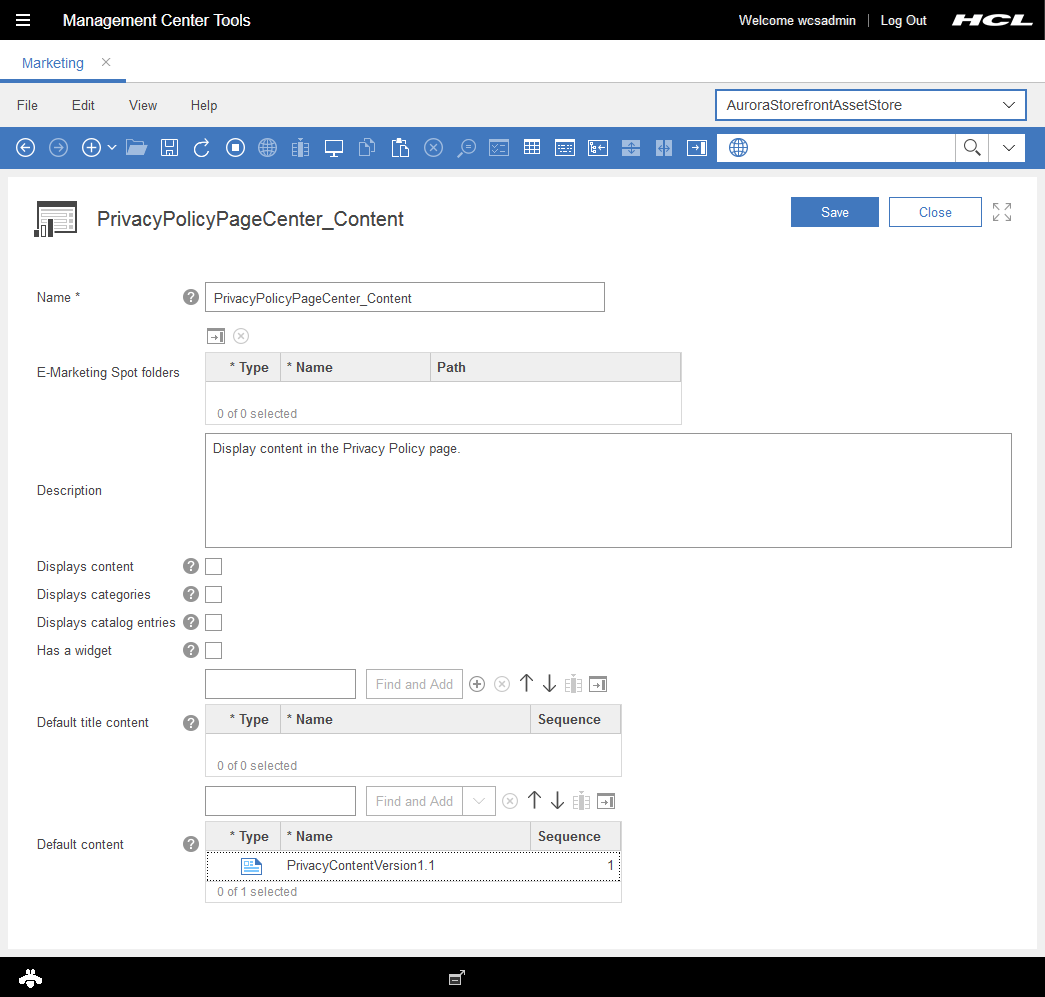Screen dimensions: 1045x997
Task: Click the search magnifier icon
Action: pyautogui.click(x=971, y=148)
